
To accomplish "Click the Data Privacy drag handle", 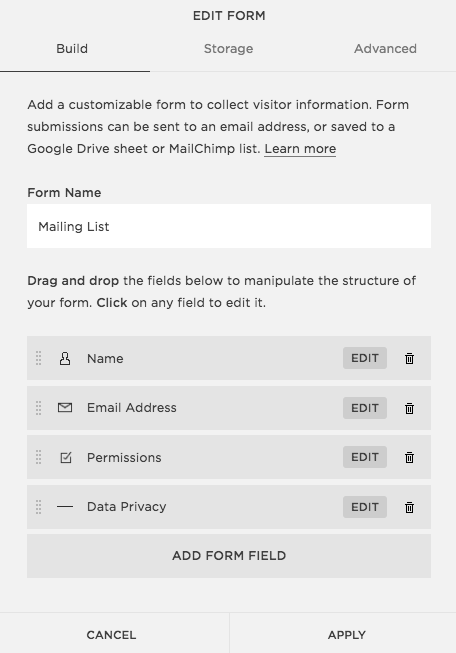I will (x=38, y=507).
